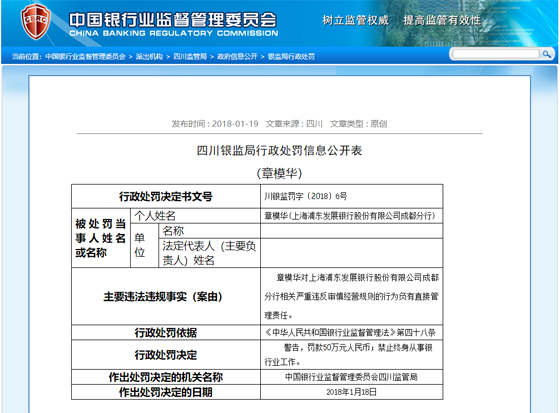560x413 pixels.
Task: Open 四川监管局 breadcrumb link
Action: pyautogui.click(x=190, y=56)
